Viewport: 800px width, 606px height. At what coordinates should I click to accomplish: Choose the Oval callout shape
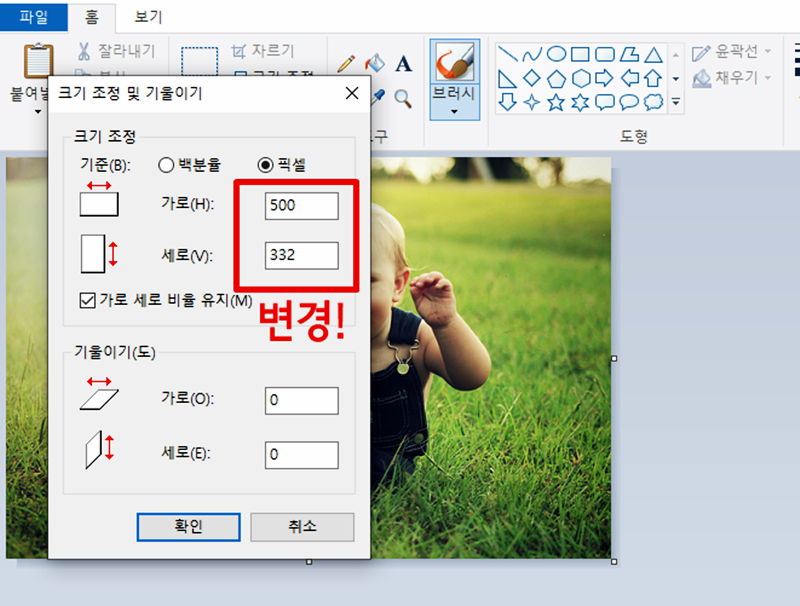pos(629,102)
